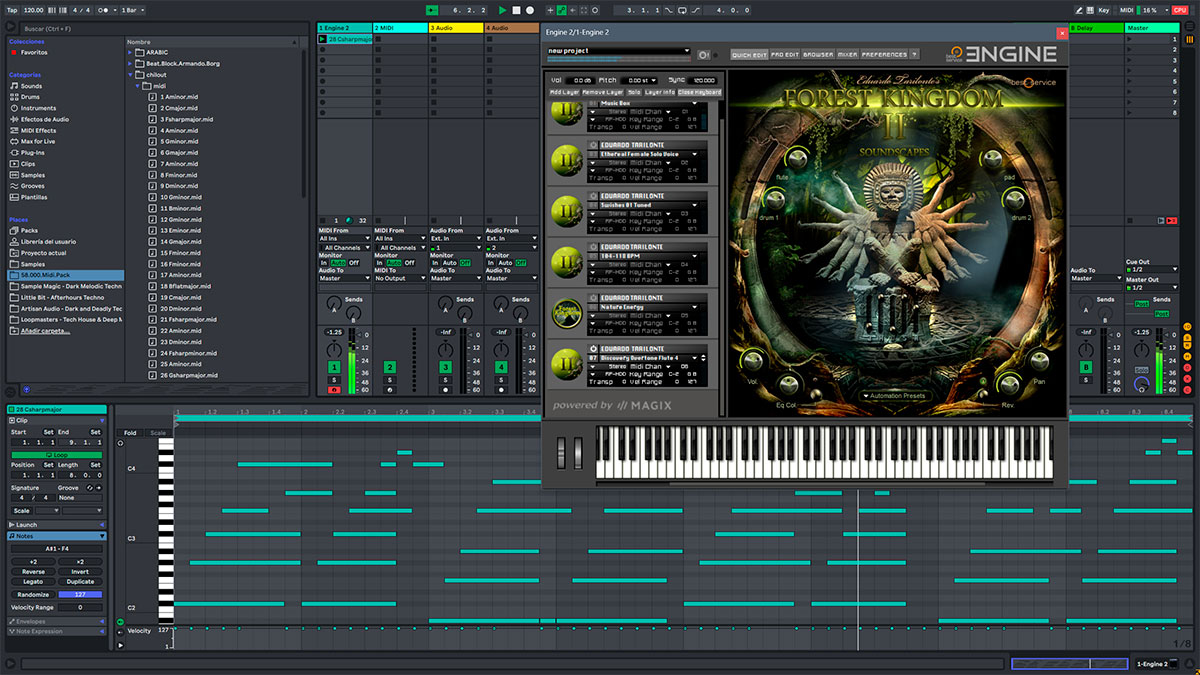Expand the Beat.Block.Armando.Borg folder

(x=131, y=63)
